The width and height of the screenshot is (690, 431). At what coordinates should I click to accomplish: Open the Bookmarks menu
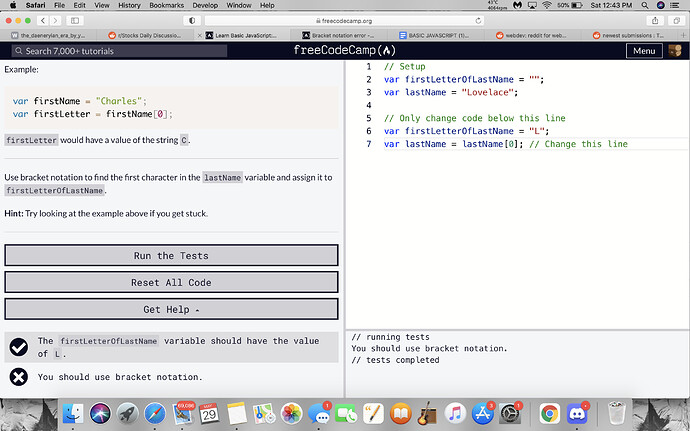coord(166,5)
